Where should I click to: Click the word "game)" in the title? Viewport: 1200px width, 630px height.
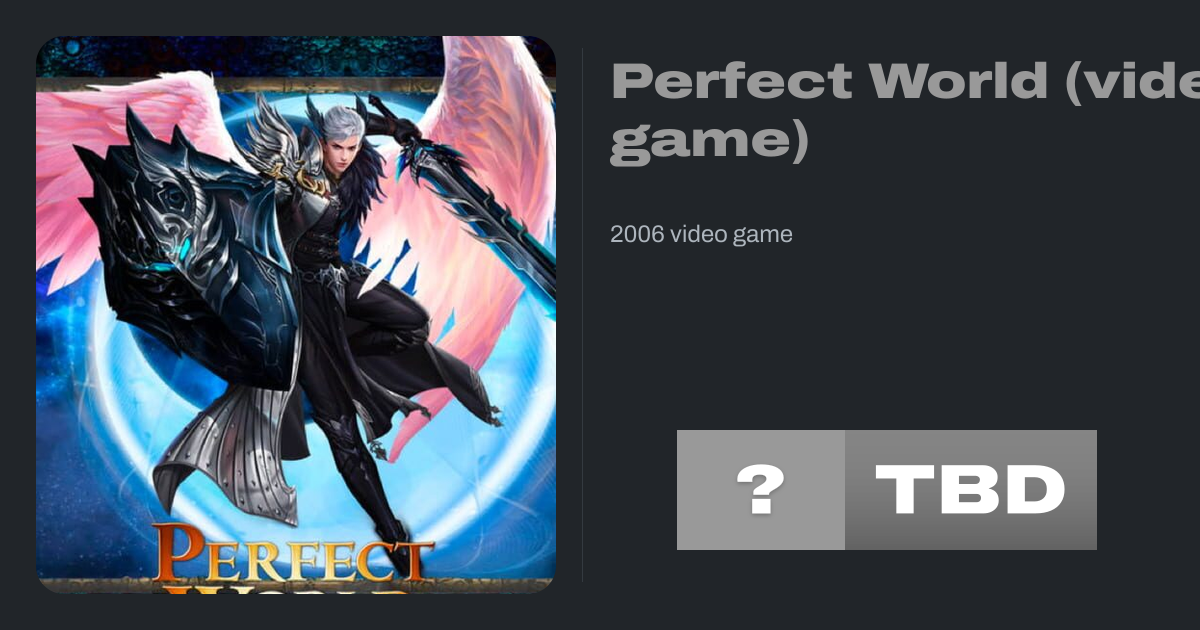[708, 141]
